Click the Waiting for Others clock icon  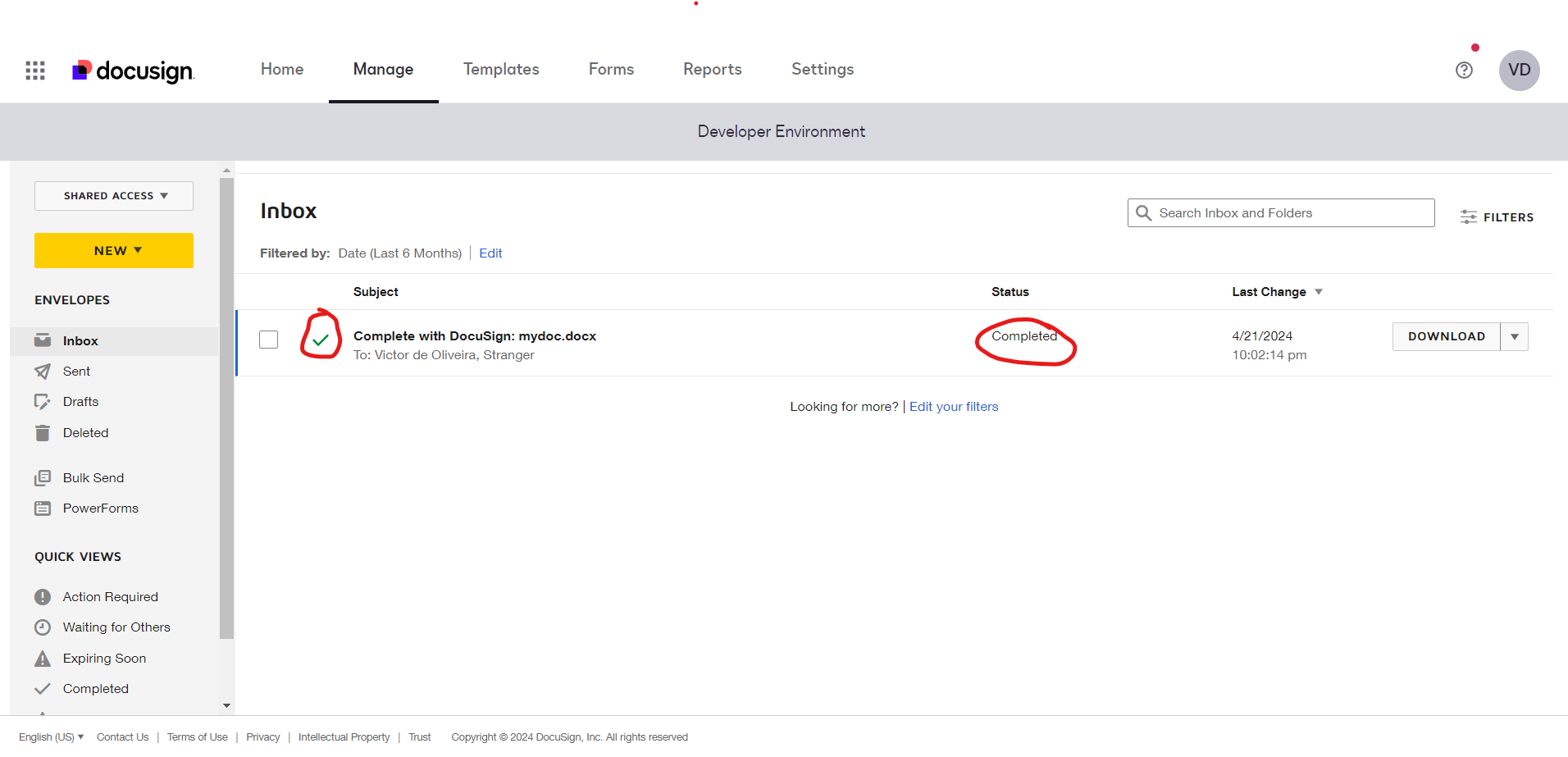coord(43,627)
